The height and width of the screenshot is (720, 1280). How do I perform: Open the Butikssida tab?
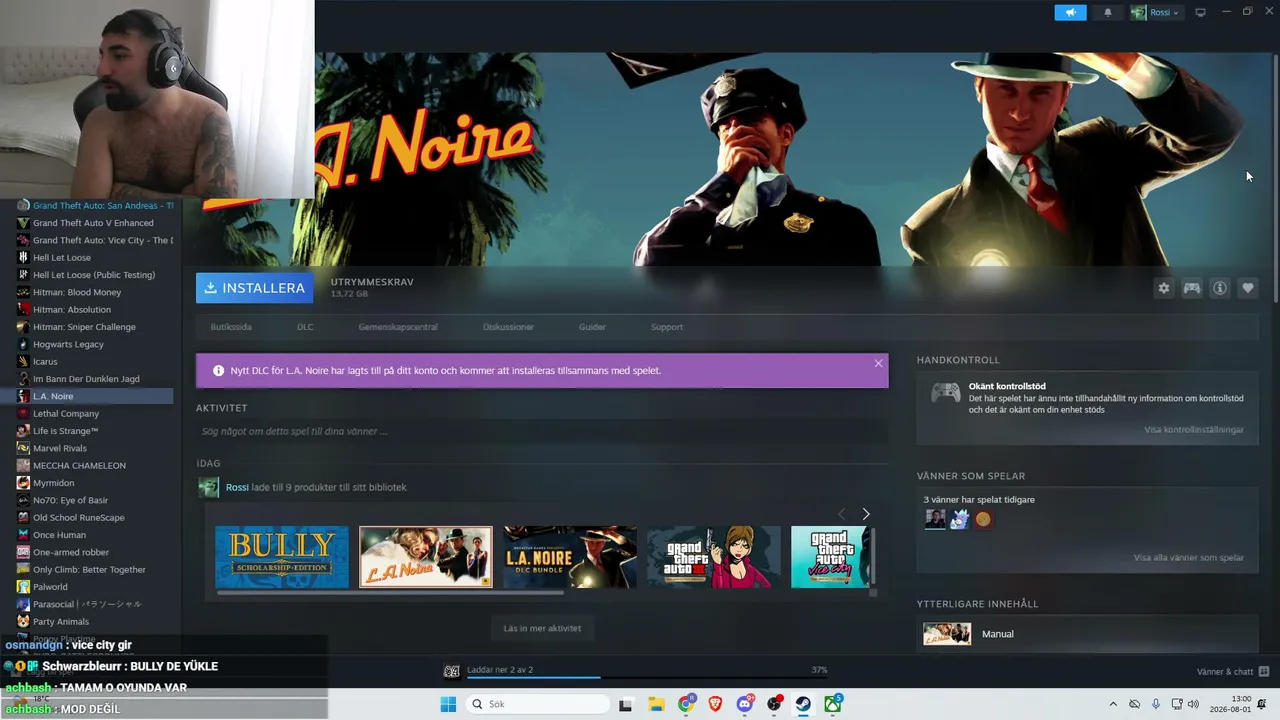tap(231, 327)
